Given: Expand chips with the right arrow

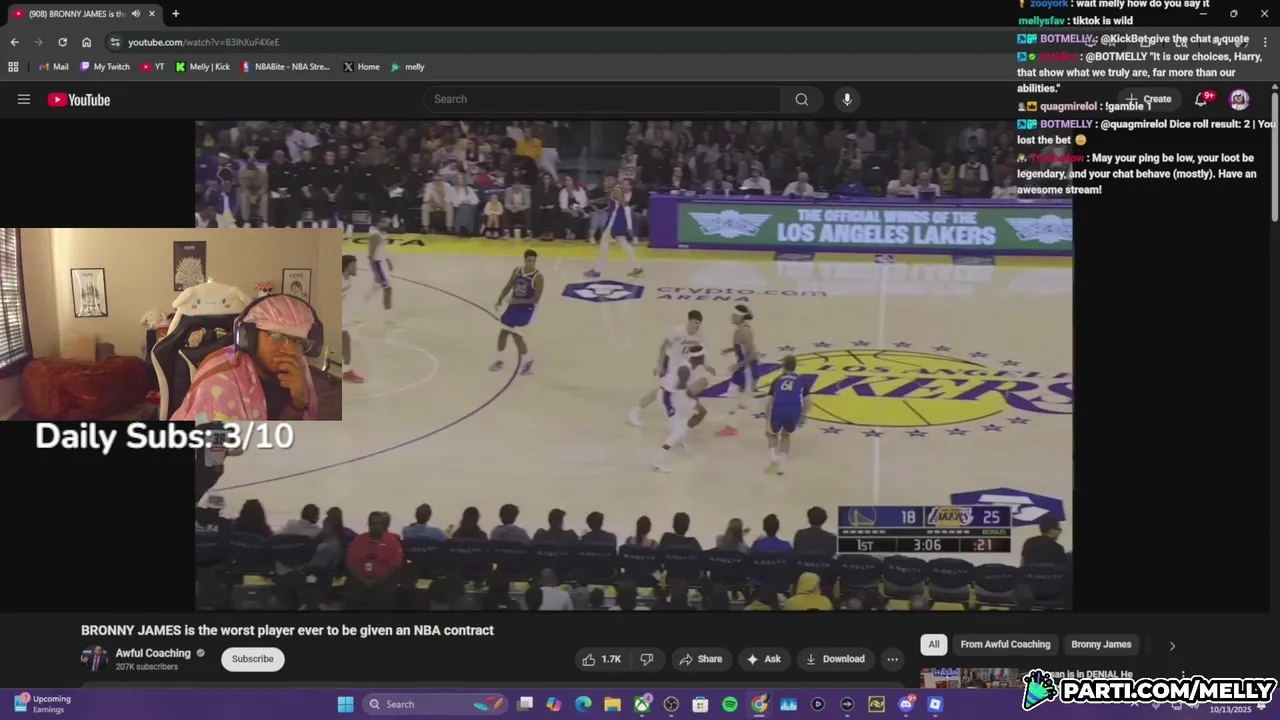Looking at the screenshot, I should coord(1172,645).
